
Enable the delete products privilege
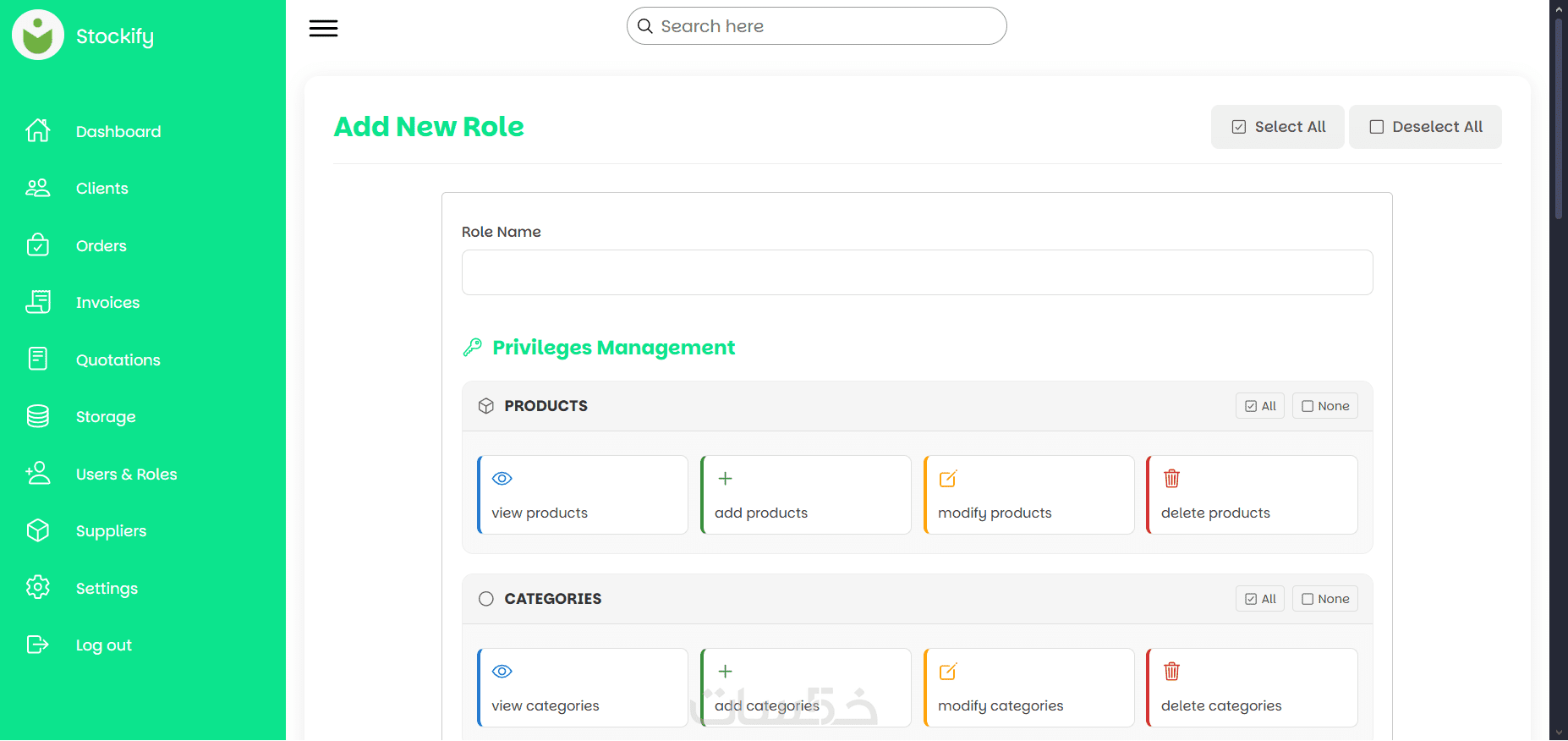(x=1252, y=495)
